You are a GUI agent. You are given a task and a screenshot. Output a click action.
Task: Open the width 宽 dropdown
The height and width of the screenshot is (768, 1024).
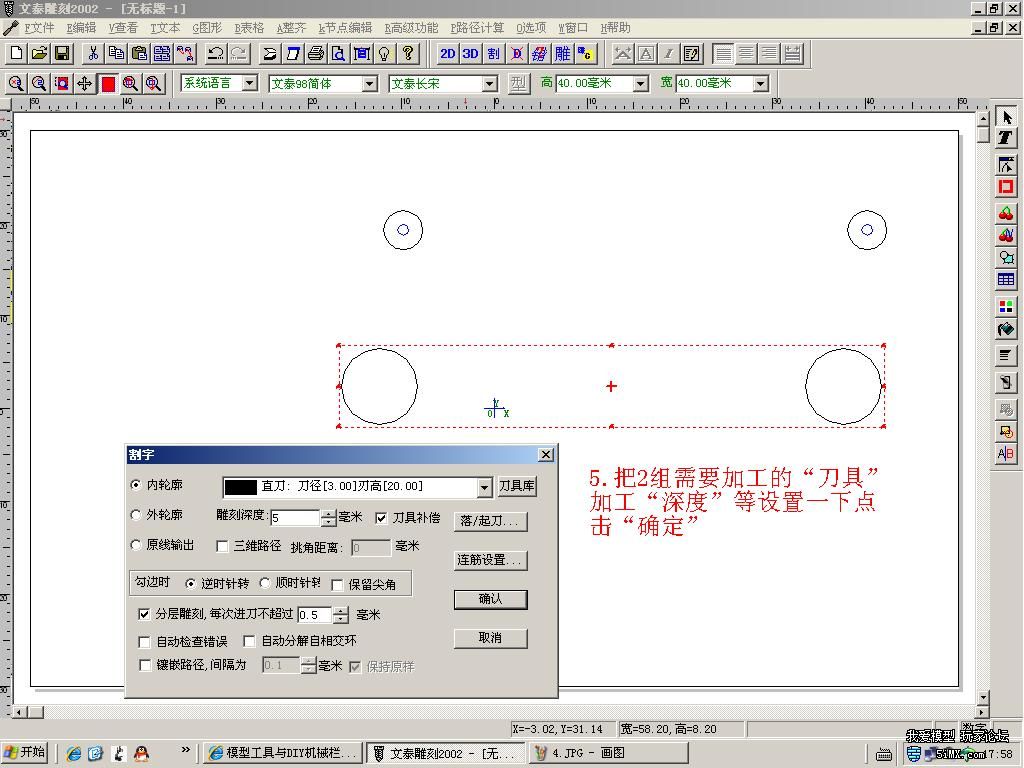coord(760,84)
